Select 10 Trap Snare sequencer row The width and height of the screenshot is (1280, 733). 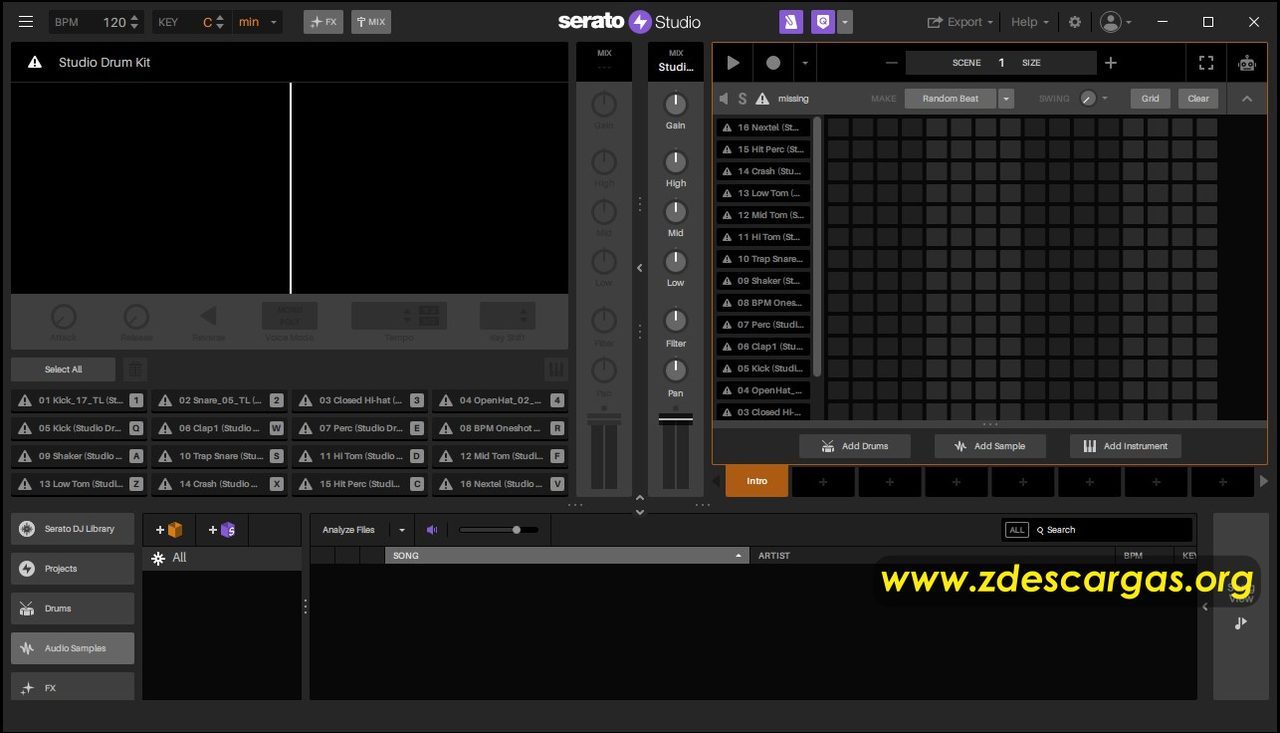click(x=763, y=259)
